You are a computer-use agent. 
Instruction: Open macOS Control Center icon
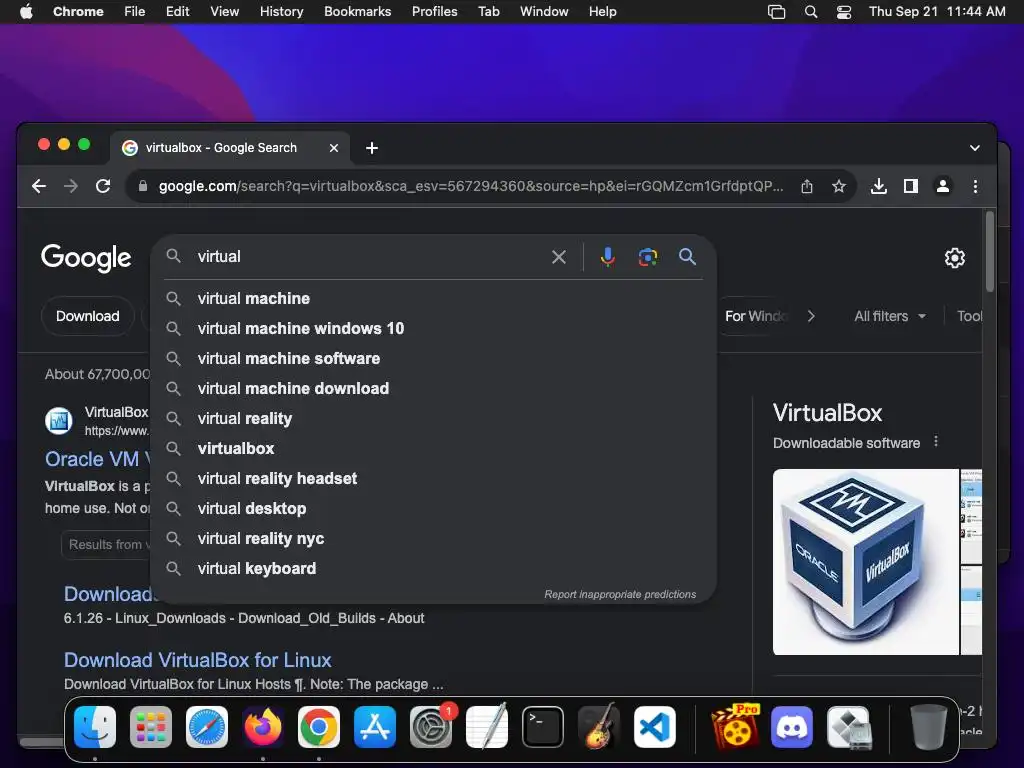pyautogui.click(x=844, y=12)
